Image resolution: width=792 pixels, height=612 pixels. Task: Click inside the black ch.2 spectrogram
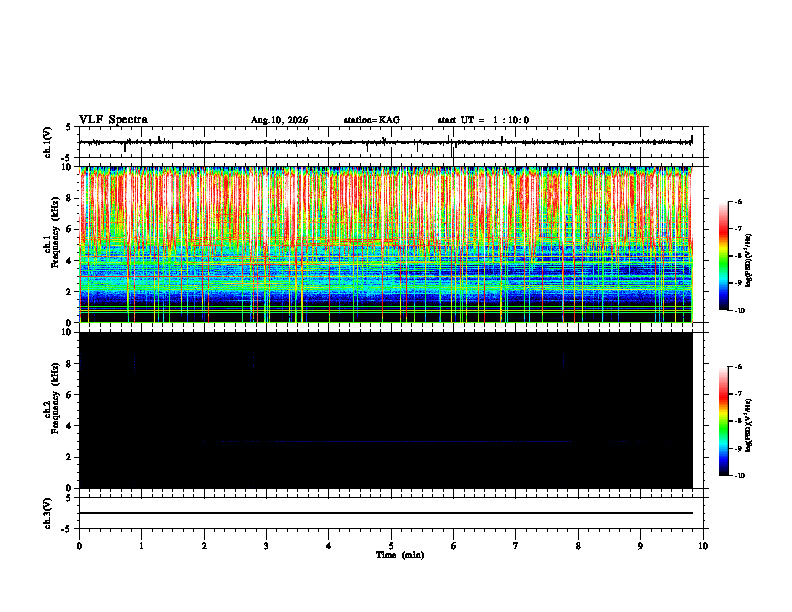click(385, 410)
